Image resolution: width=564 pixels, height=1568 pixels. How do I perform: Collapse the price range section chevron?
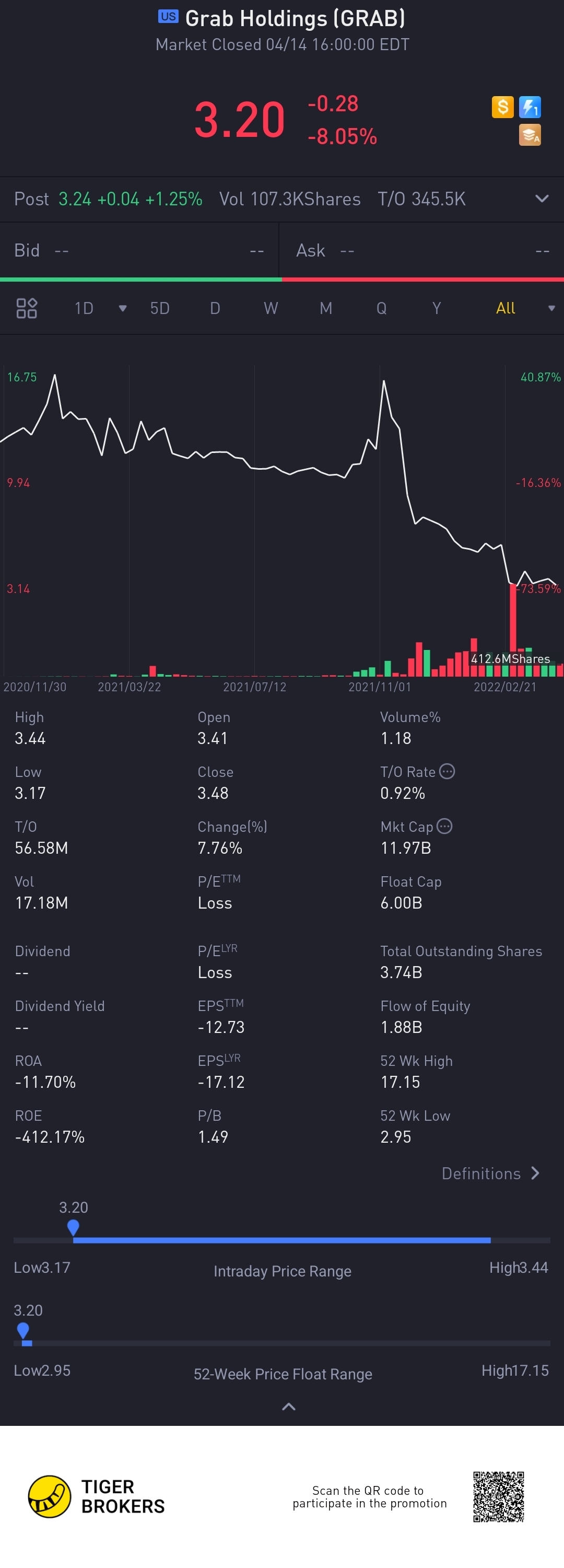point(289,1406)
